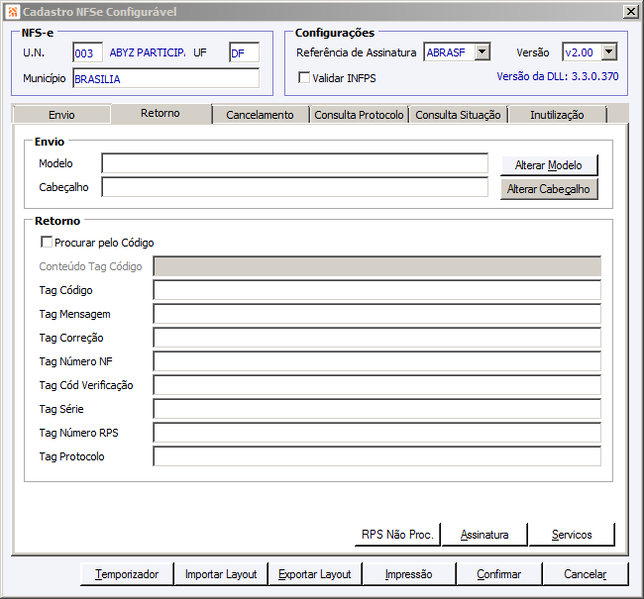Confirm settings with Confirmar button
This screenshot has width=644, height=599.
[x=499, y=574]
